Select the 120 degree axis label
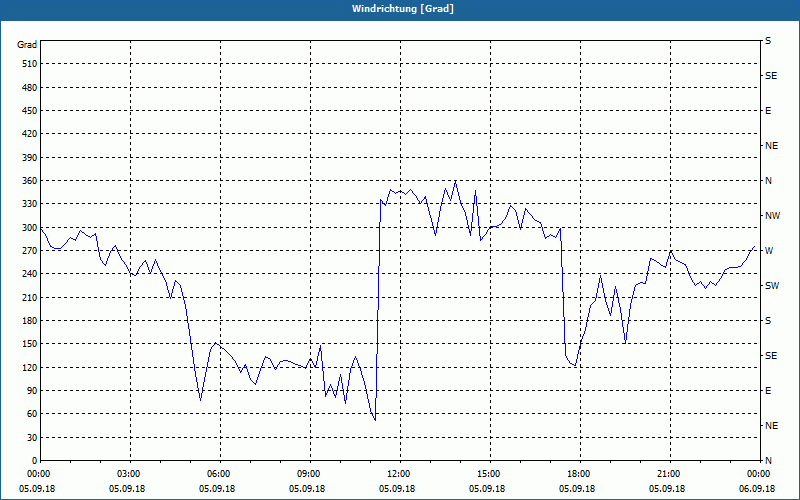The height and width of the screenshot is (500, 800). click(x=29, y=367)
